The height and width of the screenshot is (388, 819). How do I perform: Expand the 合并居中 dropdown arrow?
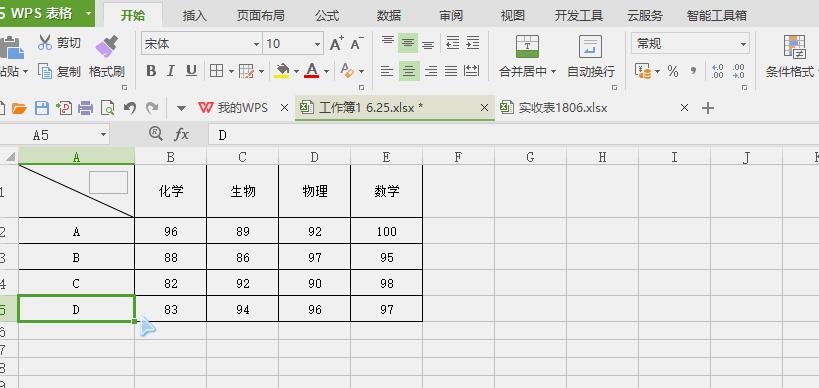click(x=553, y=72)
